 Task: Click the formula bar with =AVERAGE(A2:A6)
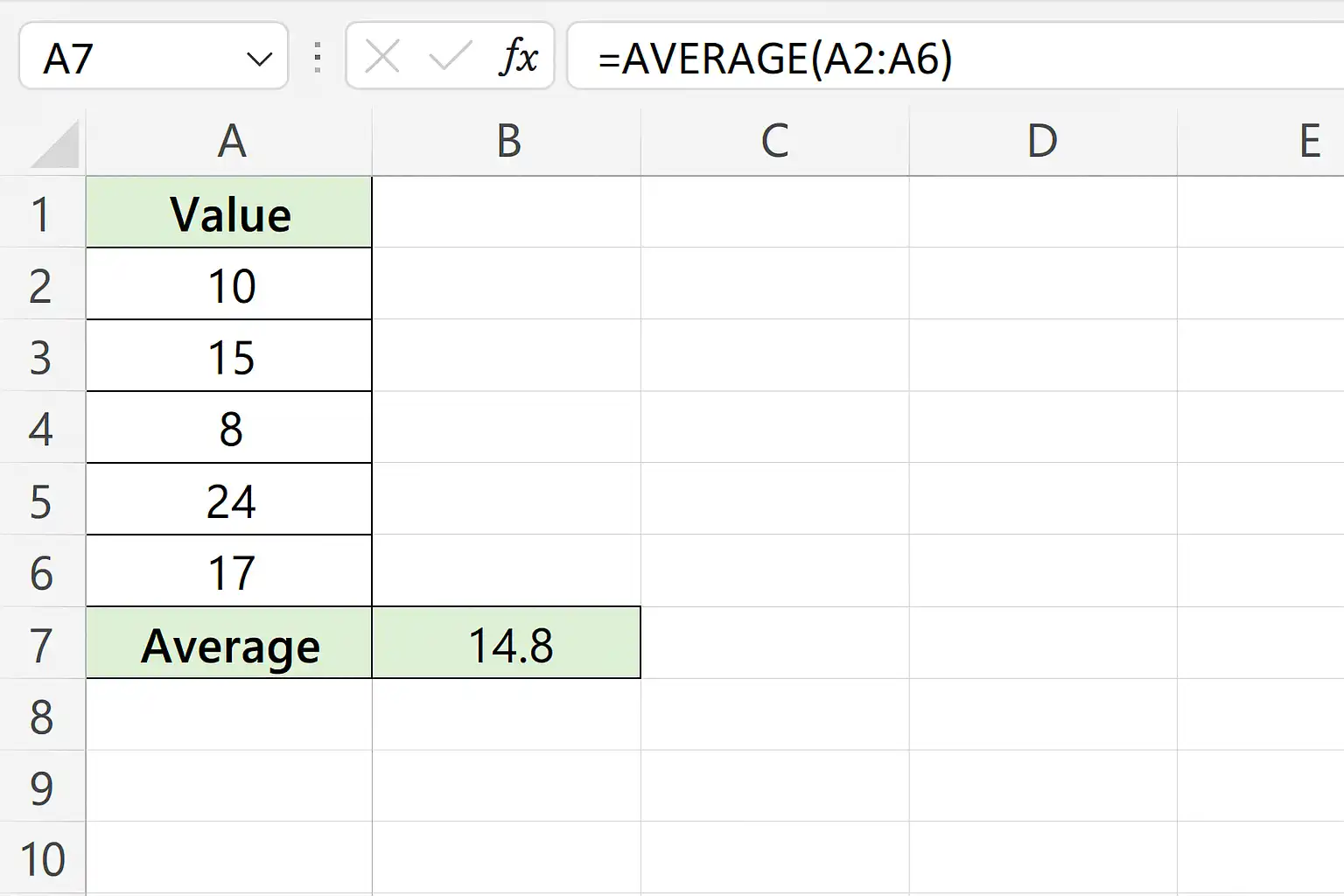tap(955, 57)
